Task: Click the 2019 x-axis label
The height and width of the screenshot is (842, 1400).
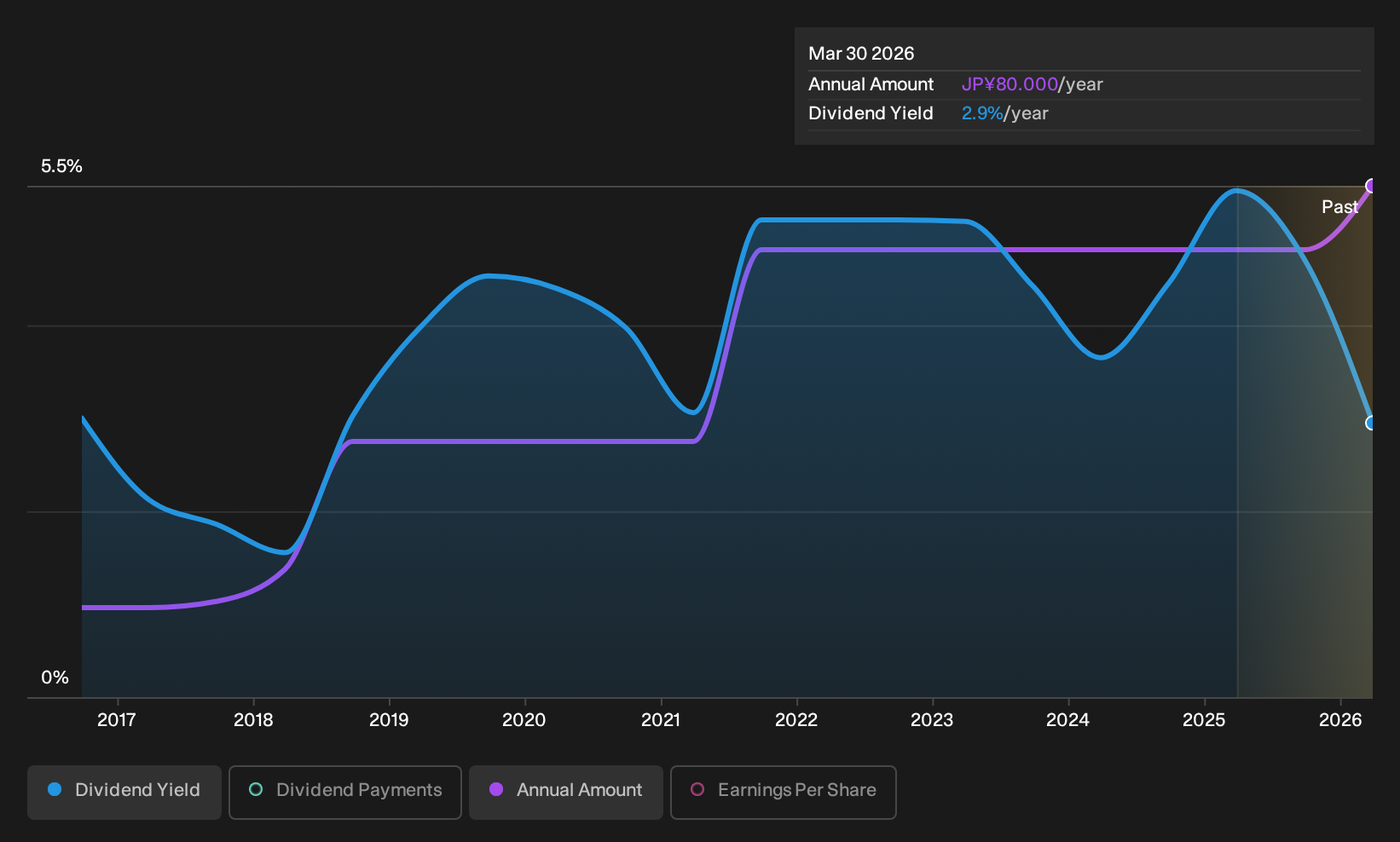Action: pyautogui.click(x=389, y=720)
